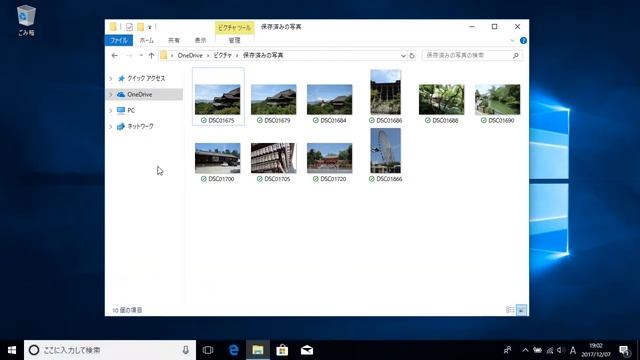Select the DSC01679 photo thumbnail

tap(273, 100)
